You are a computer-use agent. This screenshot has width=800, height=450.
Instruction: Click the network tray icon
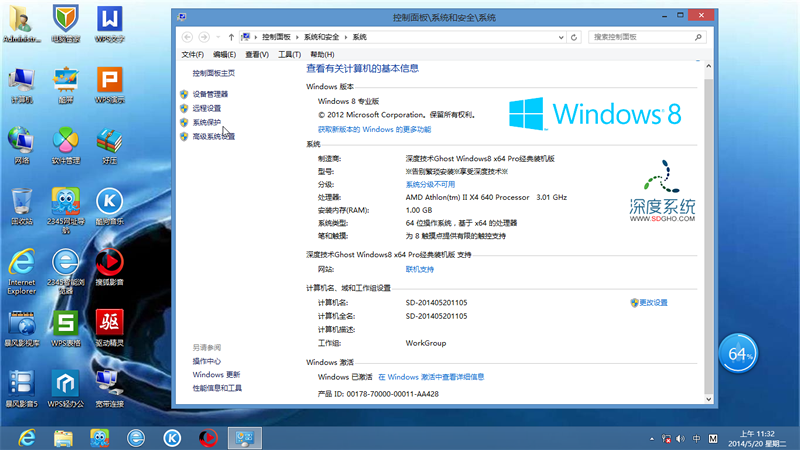666,439
